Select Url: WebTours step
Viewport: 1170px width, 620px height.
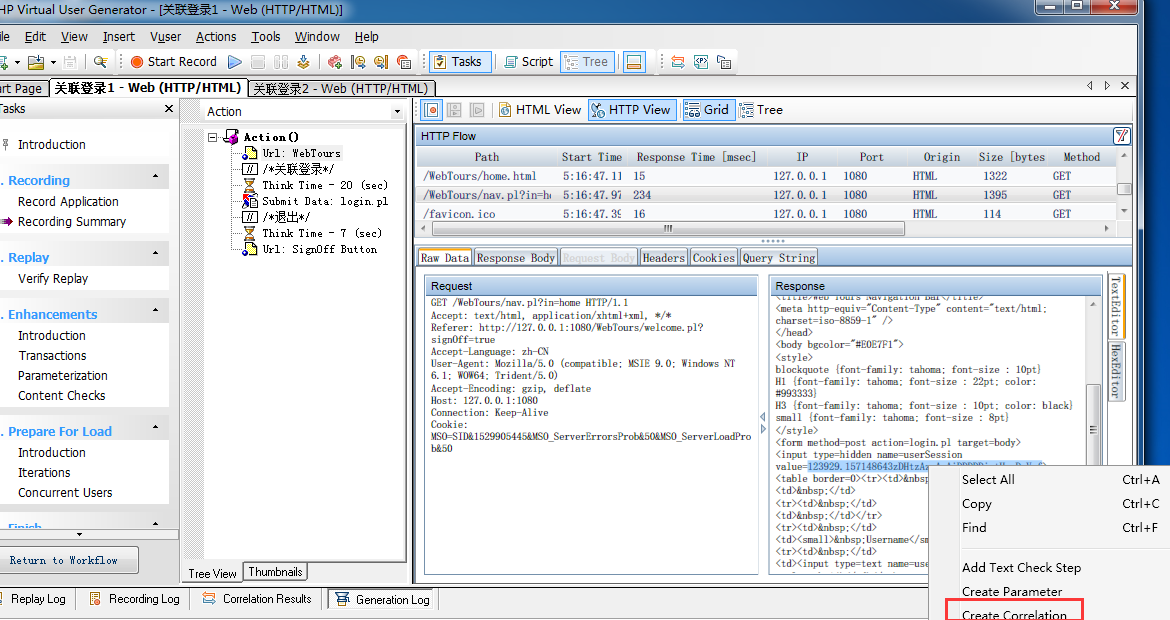tap(301, 153)
